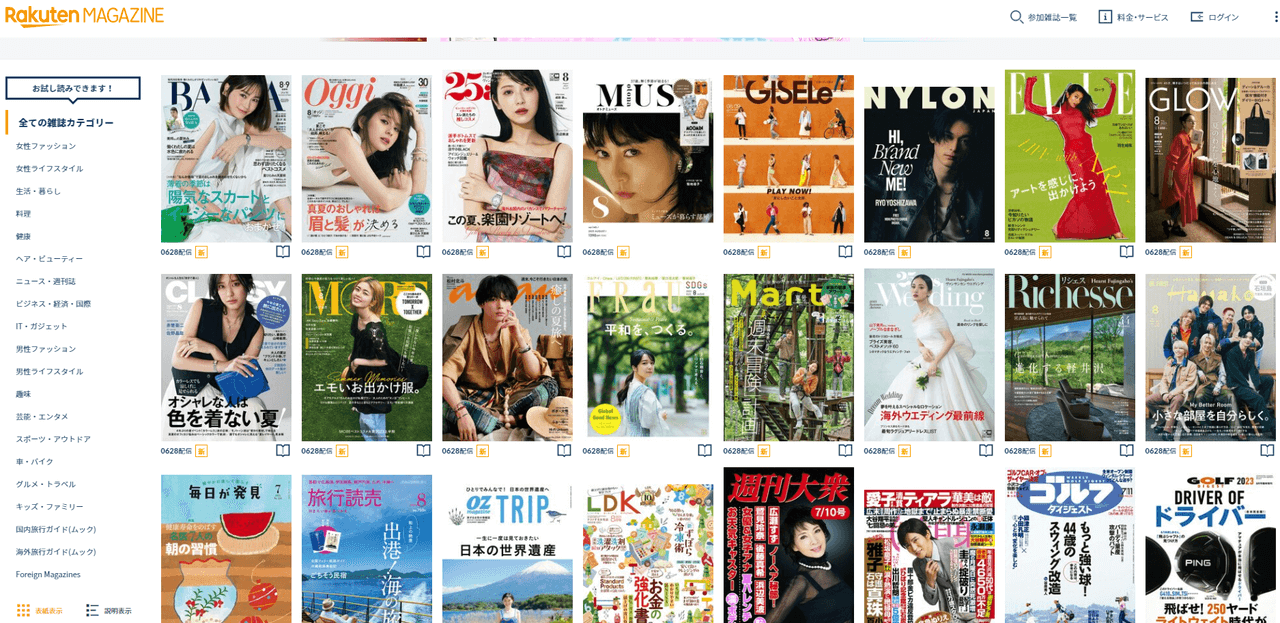Click the book preview icon under CLASSY
The height and width of the screenshot is (623, 1280).
[283, 451]
